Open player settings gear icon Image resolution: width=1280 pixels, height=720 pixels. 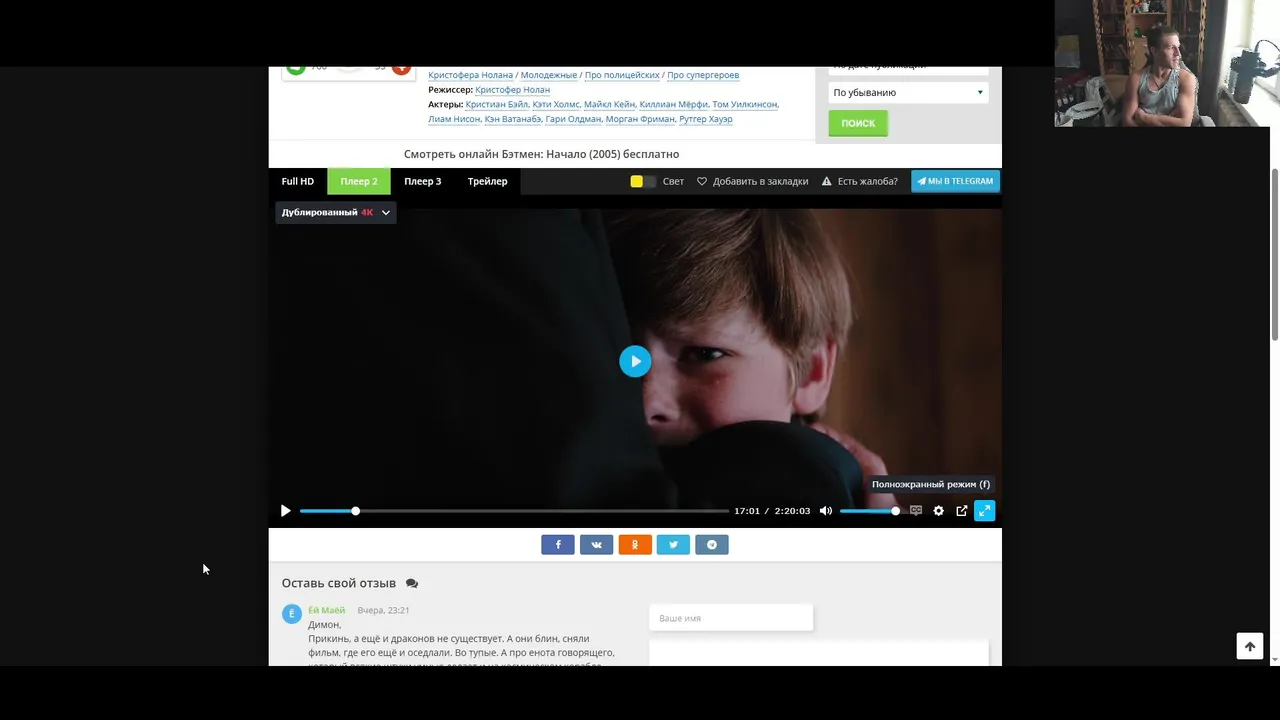coord(938,511)
